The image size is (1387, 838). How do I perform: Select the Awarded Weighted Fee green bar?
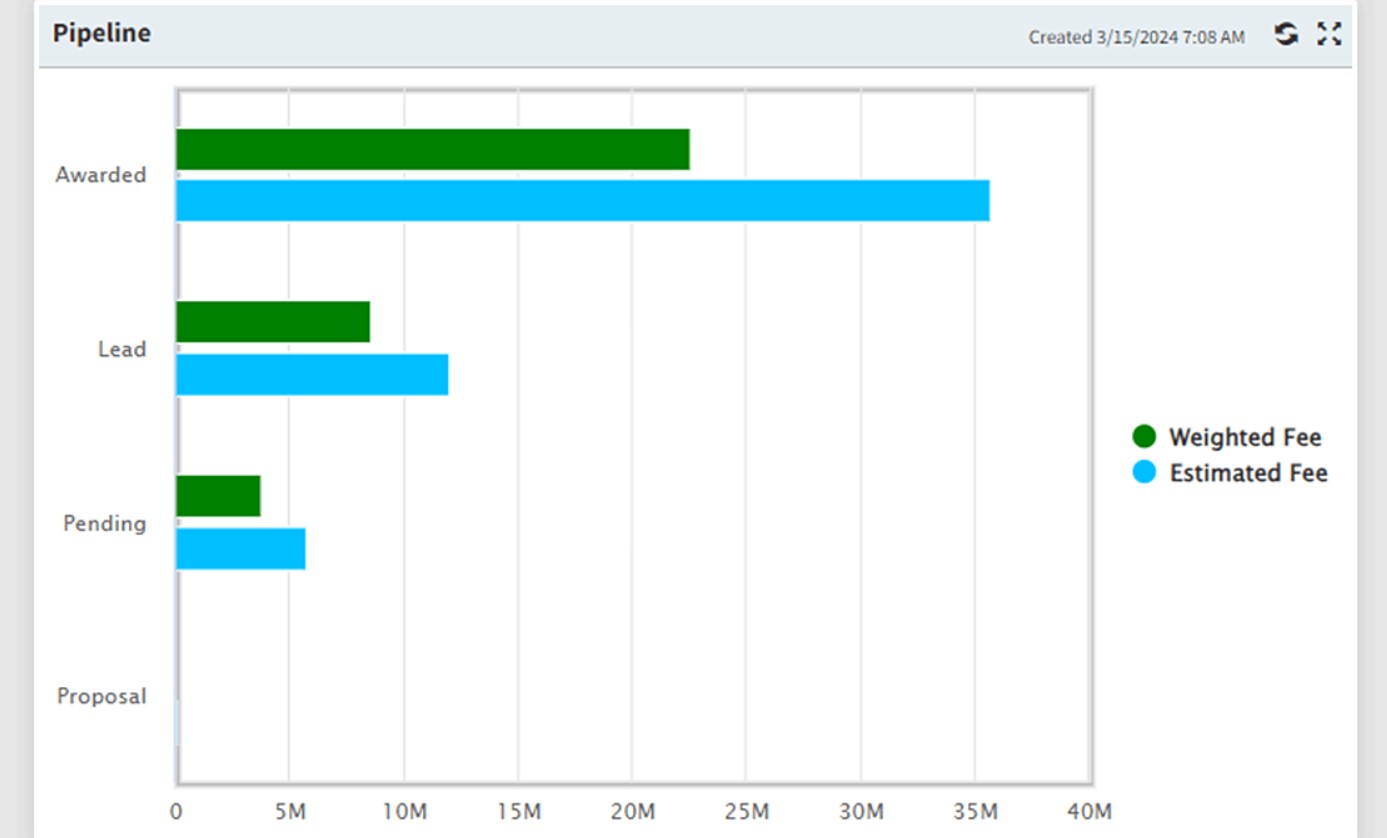(433, 149)
